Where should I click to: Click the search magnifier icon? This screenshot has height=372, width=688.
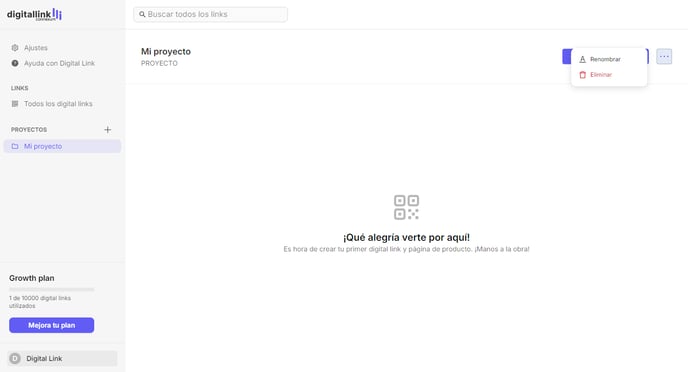click(x=142, y=14)
